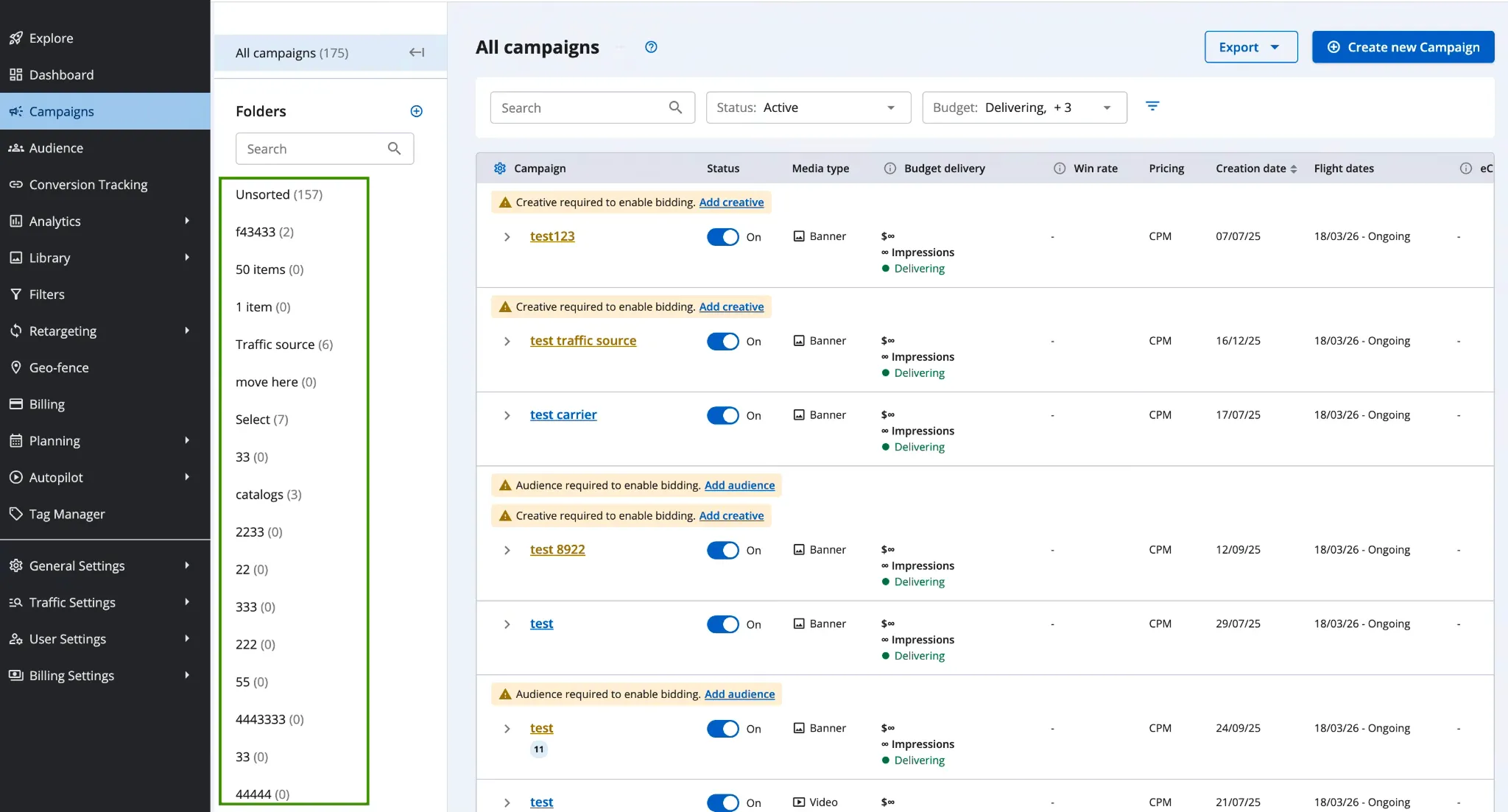Screen dimensions: 1508x812
Task: Select the Traffic source (6) folder
Action: coord(284,345)
